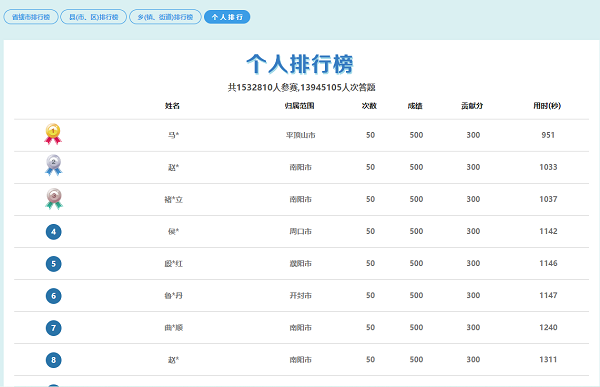Click the name 侯*
Viewport: 600px width, 387px height.
point(174,232)
